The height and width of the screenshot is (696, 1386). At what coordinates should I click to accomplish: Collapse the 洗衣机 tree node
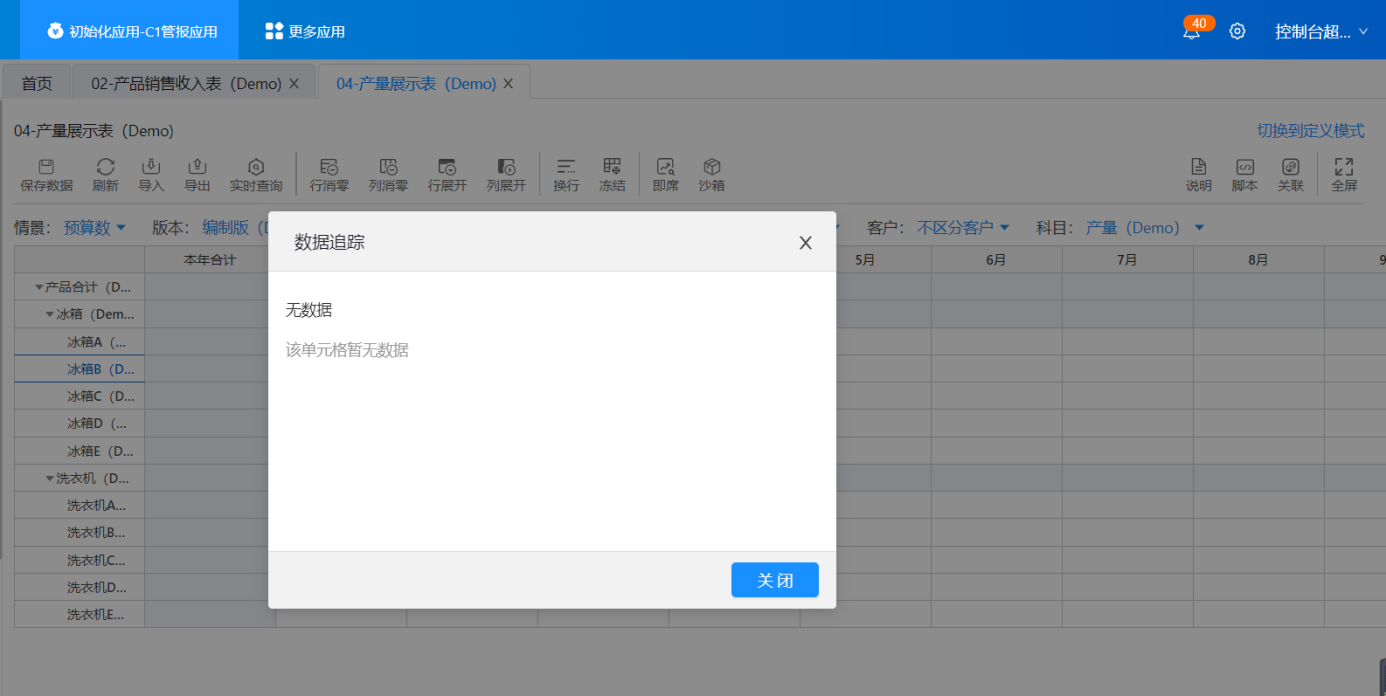[x=50, y=478]
